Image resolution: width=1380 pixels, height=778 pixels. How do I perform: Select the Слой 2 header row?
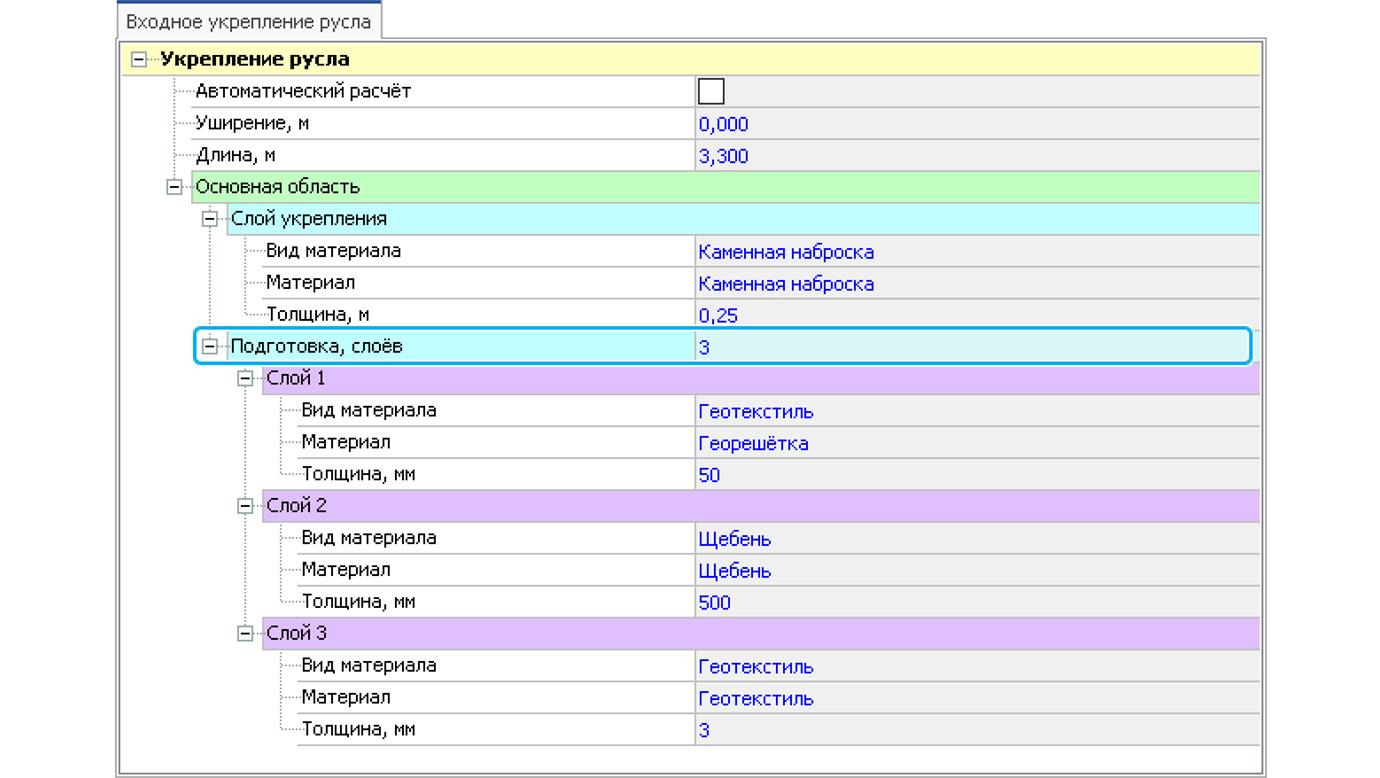pyautogui.click(x=761, y=506)
